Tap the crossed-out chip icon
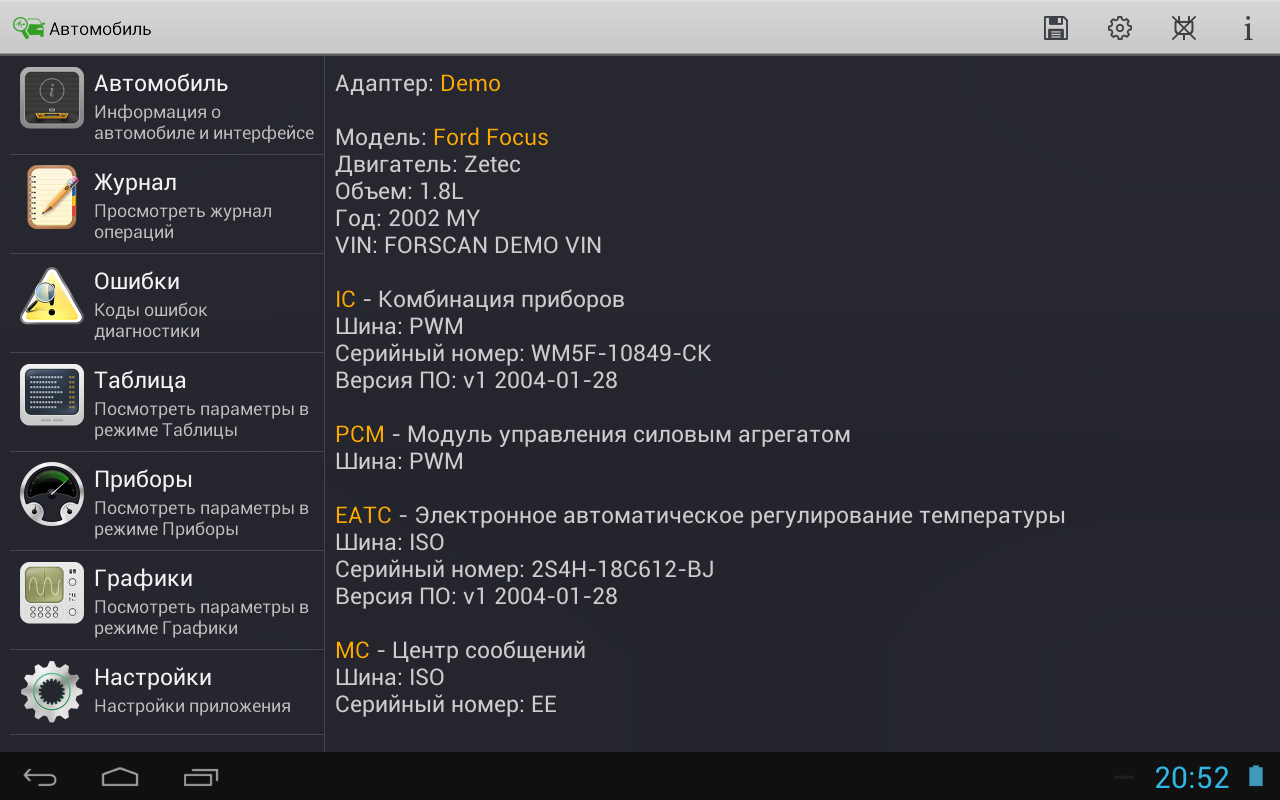The width and height of the screenshot is (1280, 800). (1184, 28)
